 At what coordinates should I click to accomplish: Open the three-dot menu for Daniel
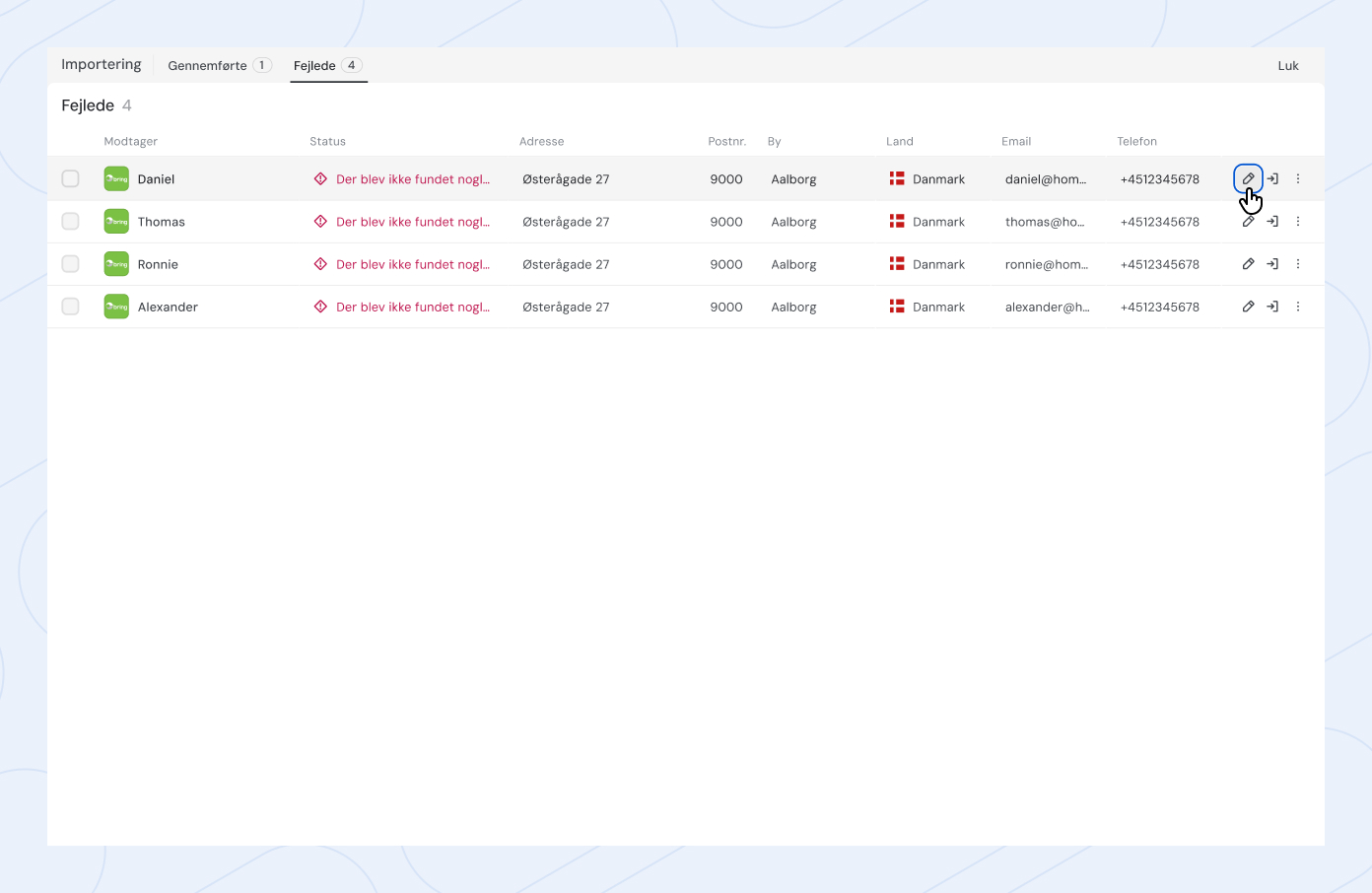coord(1298,178)
